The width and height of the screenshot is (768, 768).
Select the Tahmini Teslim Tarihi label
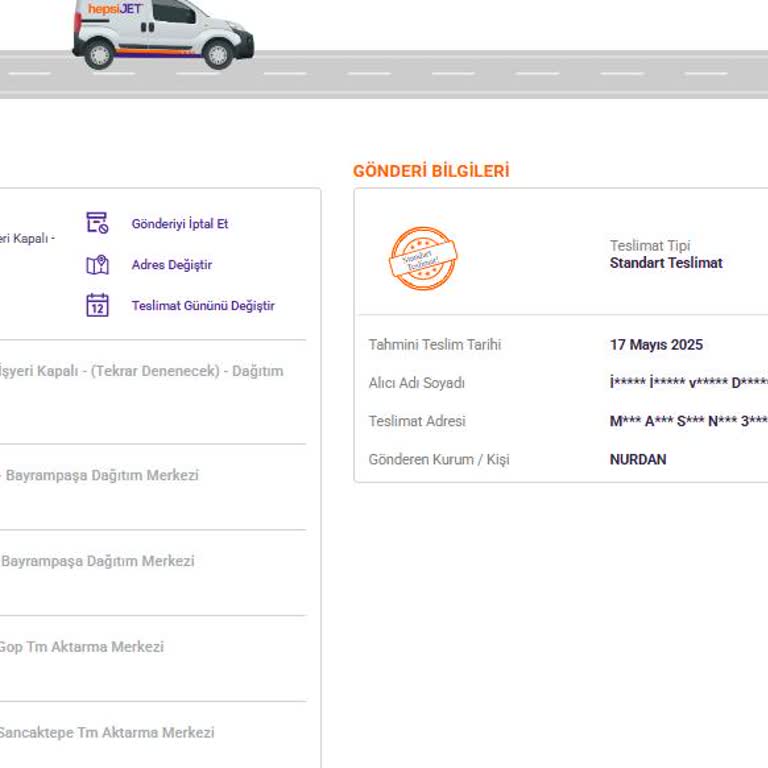point(434,345)
